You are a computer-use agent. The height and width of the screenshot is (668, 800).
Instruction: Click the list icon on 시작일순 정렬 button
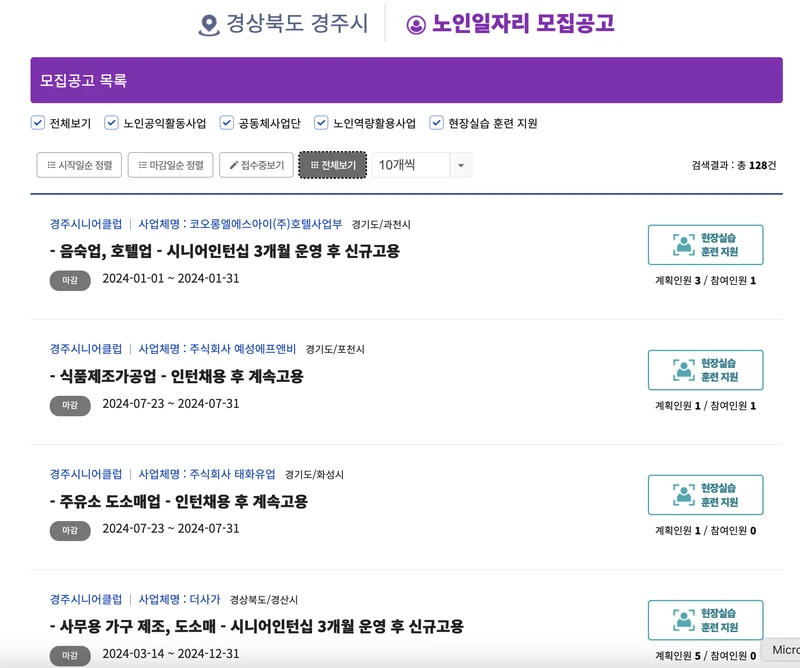click(52, 164)
